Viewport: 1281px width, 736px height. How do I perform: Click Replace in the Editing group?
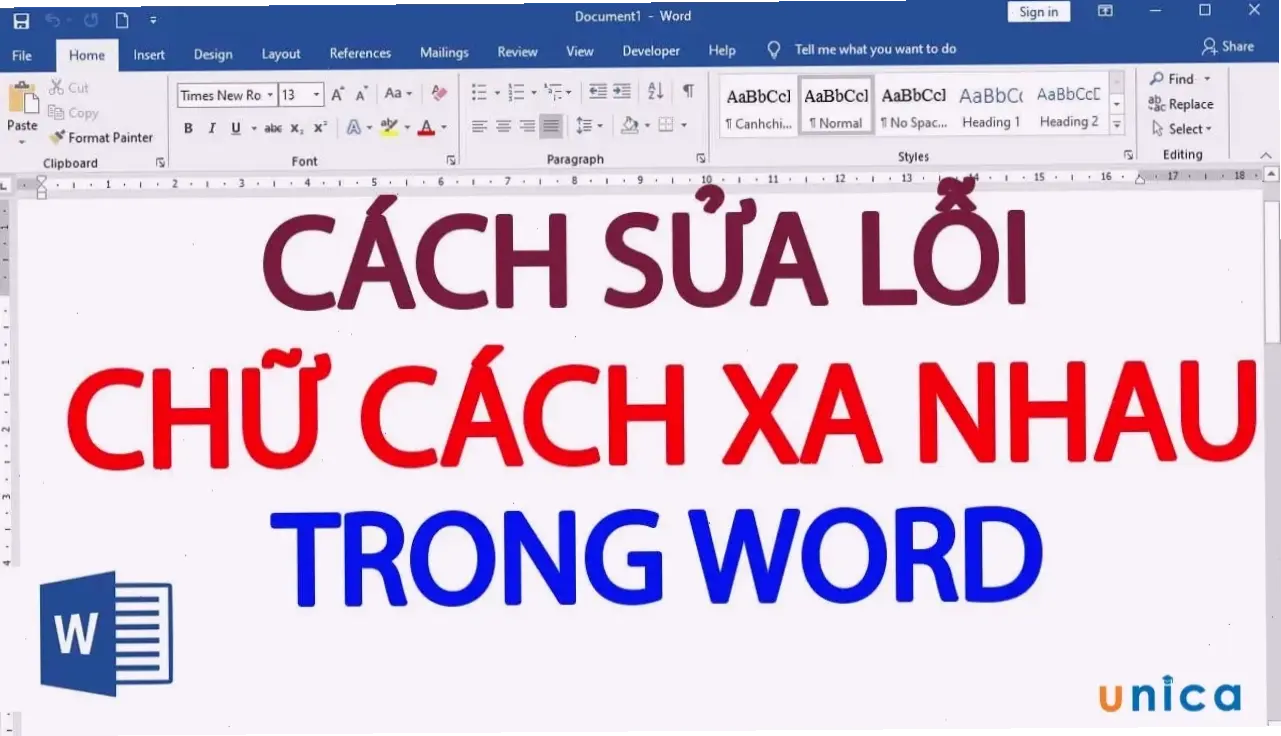pos(1188,104)
